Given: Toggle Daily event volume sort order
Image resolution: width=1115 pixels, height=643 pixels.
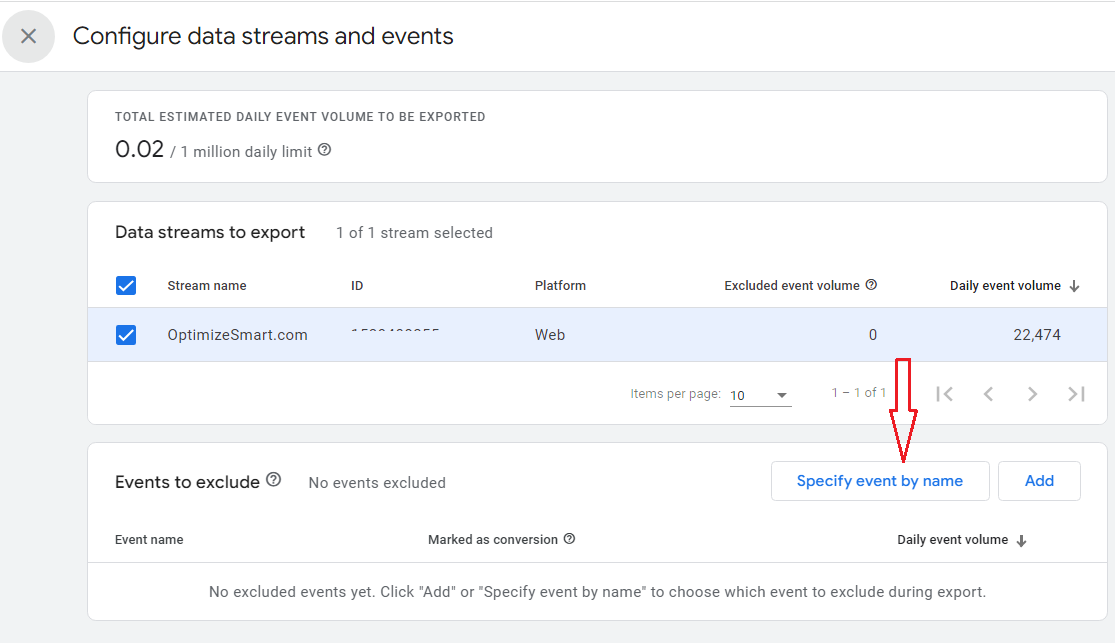Looking at the screenshot, I should 1075,285.
